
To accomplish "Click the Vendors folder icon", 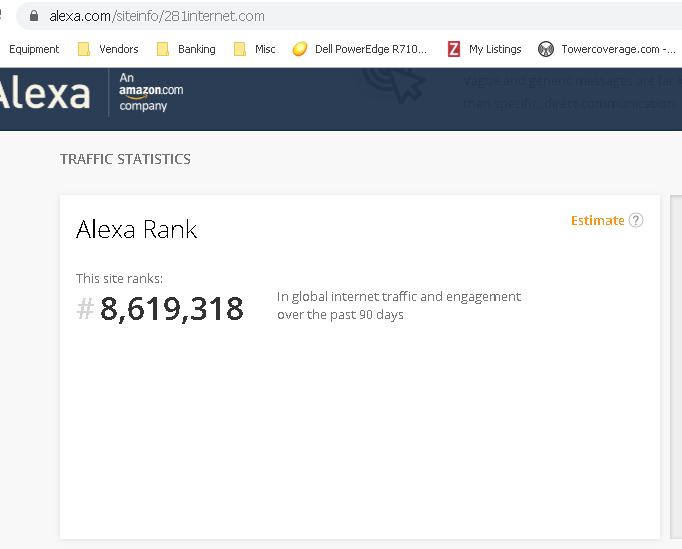I will [84, 49].
